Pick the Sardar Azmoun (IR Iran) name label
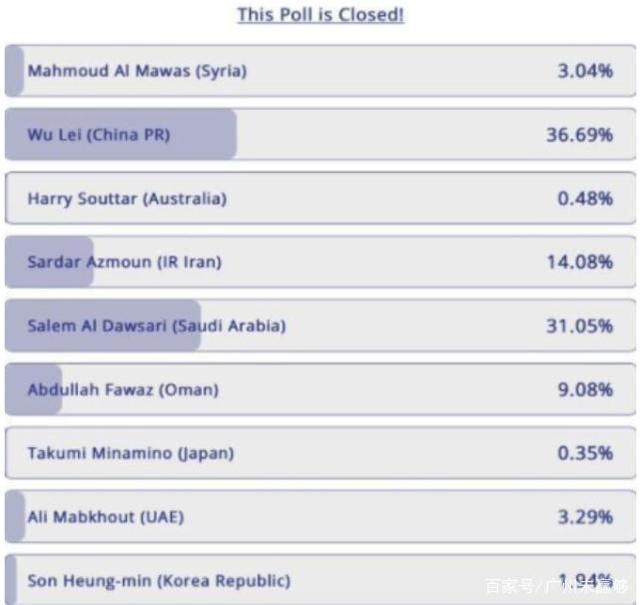Image resolution: width=640 pixels, height=605 pixels. (x=125, y=262)
